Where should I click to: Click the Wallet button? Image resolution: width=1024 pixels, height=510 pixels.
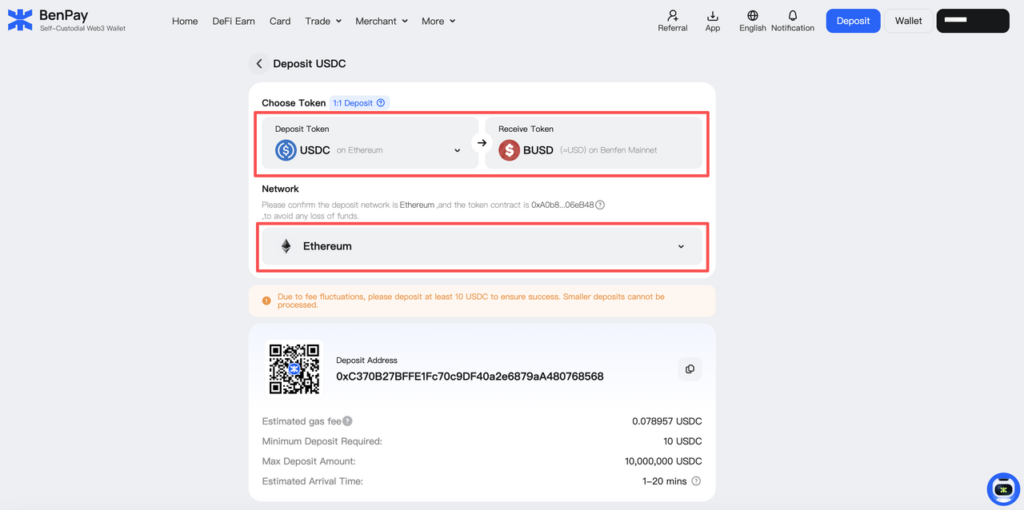point(908,21)
